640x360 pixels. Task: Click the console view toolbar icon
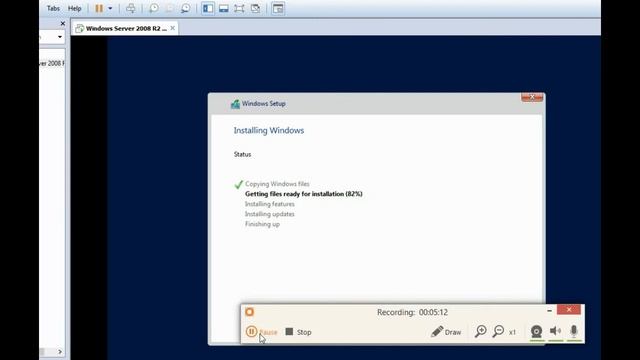[x=278, y=8]
